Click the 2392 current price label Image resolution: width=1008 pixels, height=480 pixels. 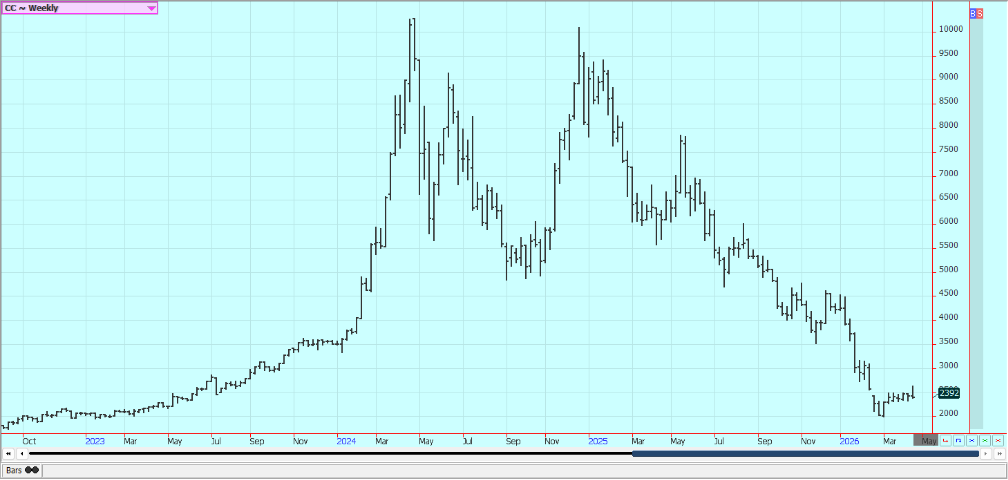[x=949, y=393]
